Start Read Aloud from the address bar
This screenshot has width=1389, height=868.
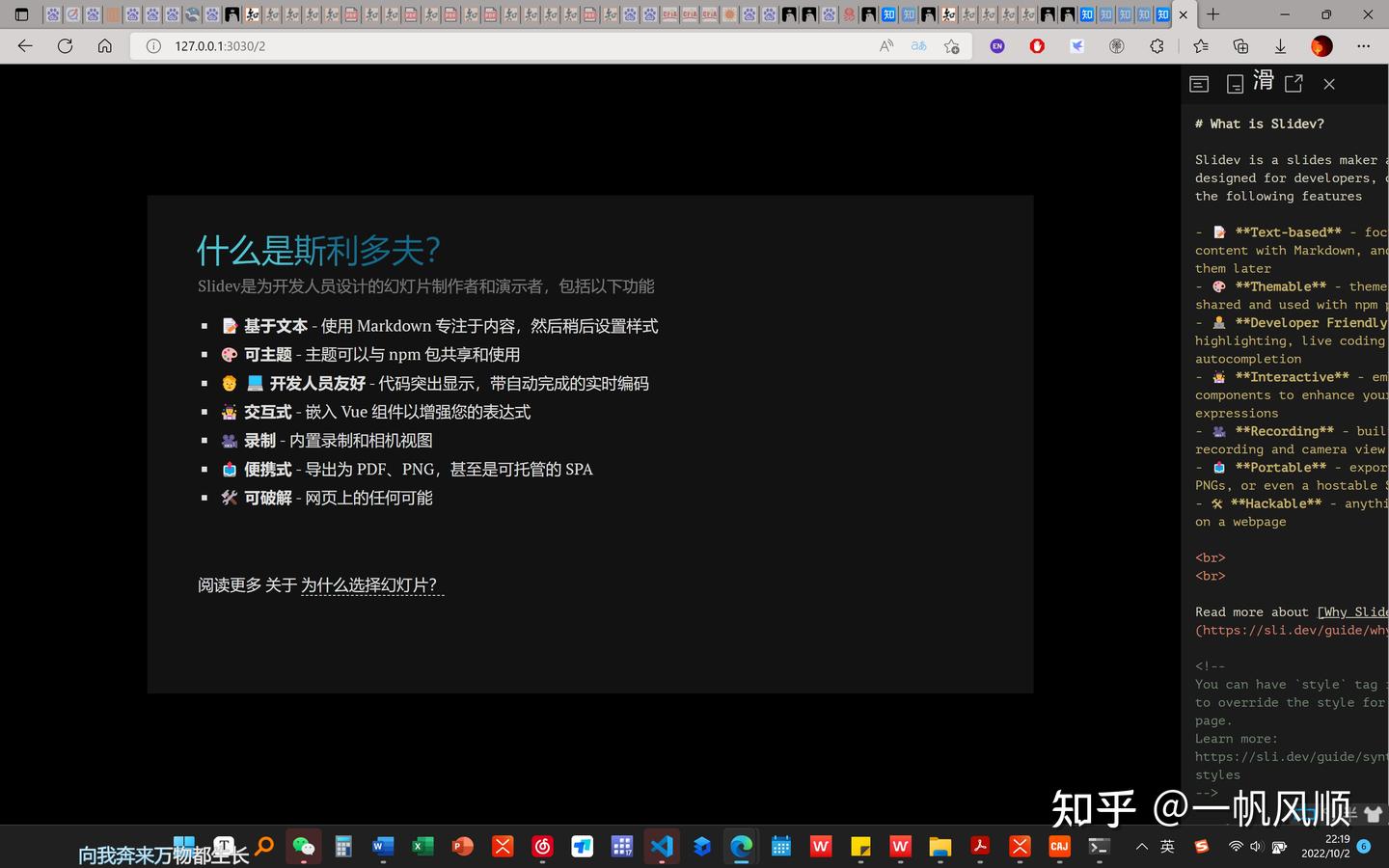click(x=885, y=45)
